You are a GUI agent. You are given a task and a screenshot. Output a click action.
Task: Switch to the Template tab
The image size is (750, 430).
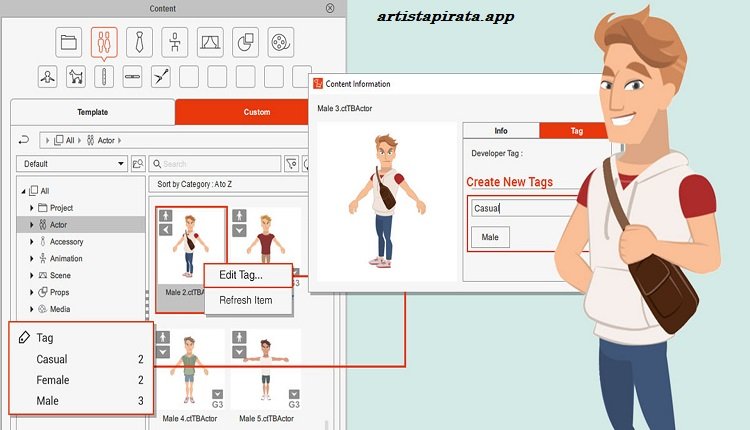93,112
